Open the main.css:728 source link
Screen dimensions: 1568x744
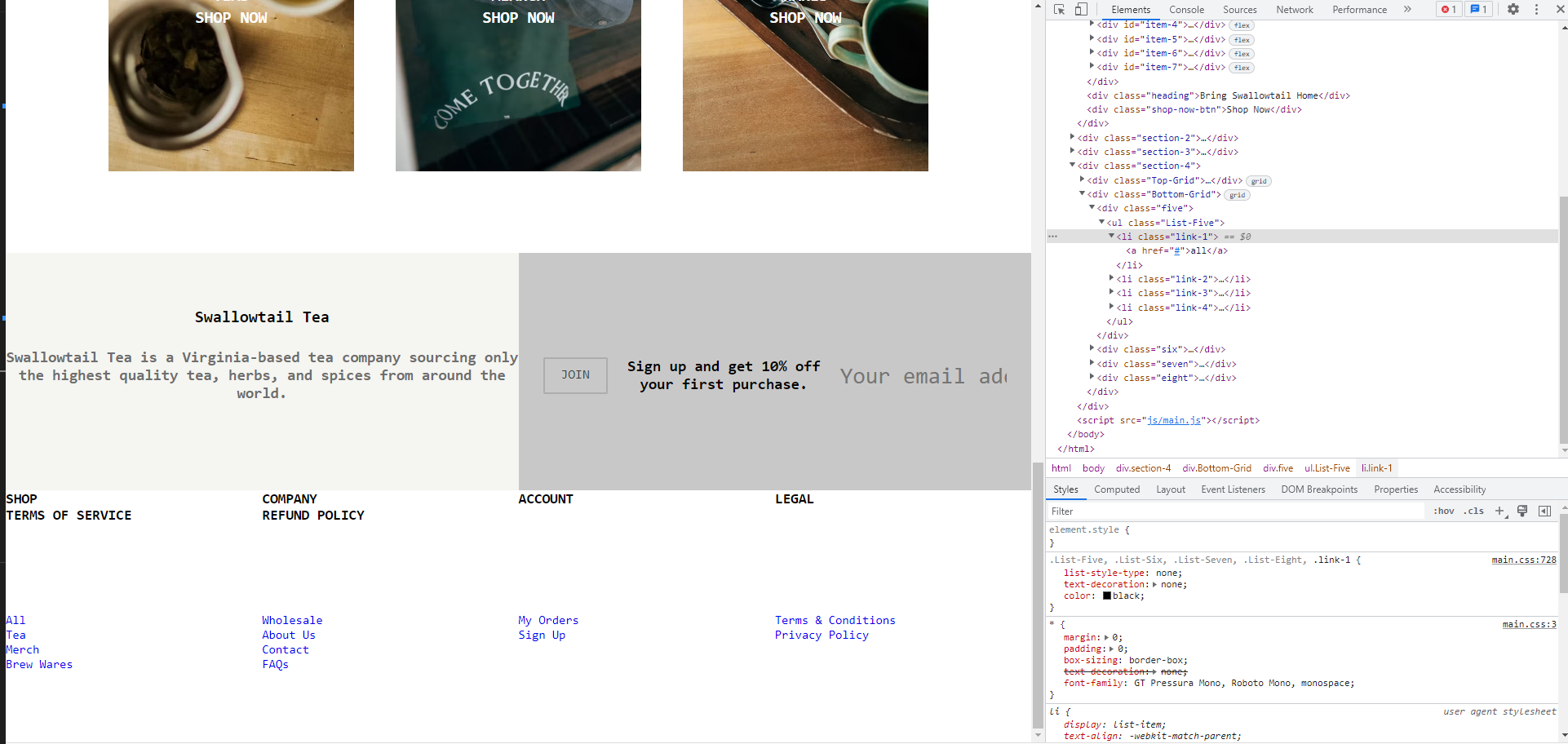pyautogui.click(x=1523, y=560)
